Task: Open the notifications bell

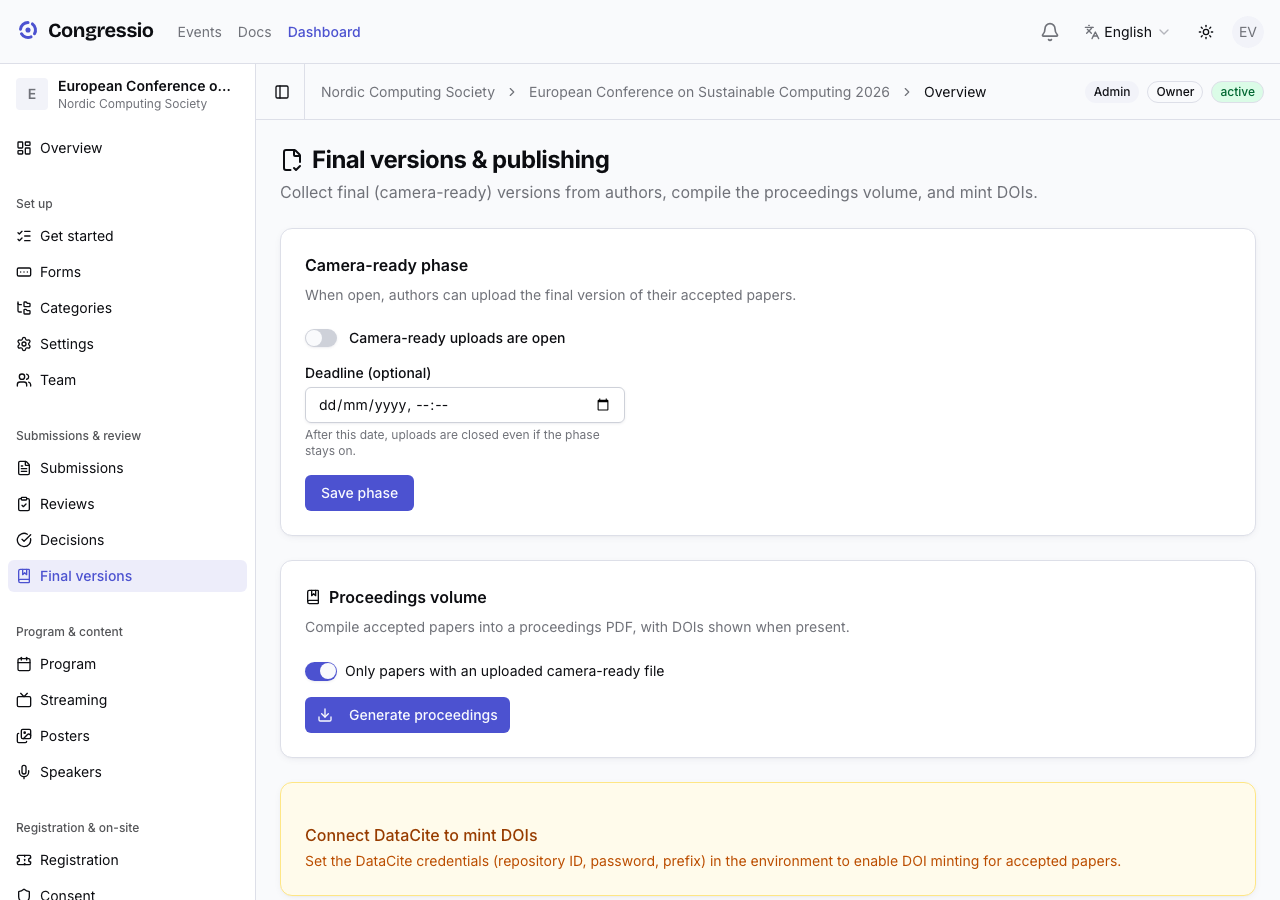Action: tap(1050, 32)
